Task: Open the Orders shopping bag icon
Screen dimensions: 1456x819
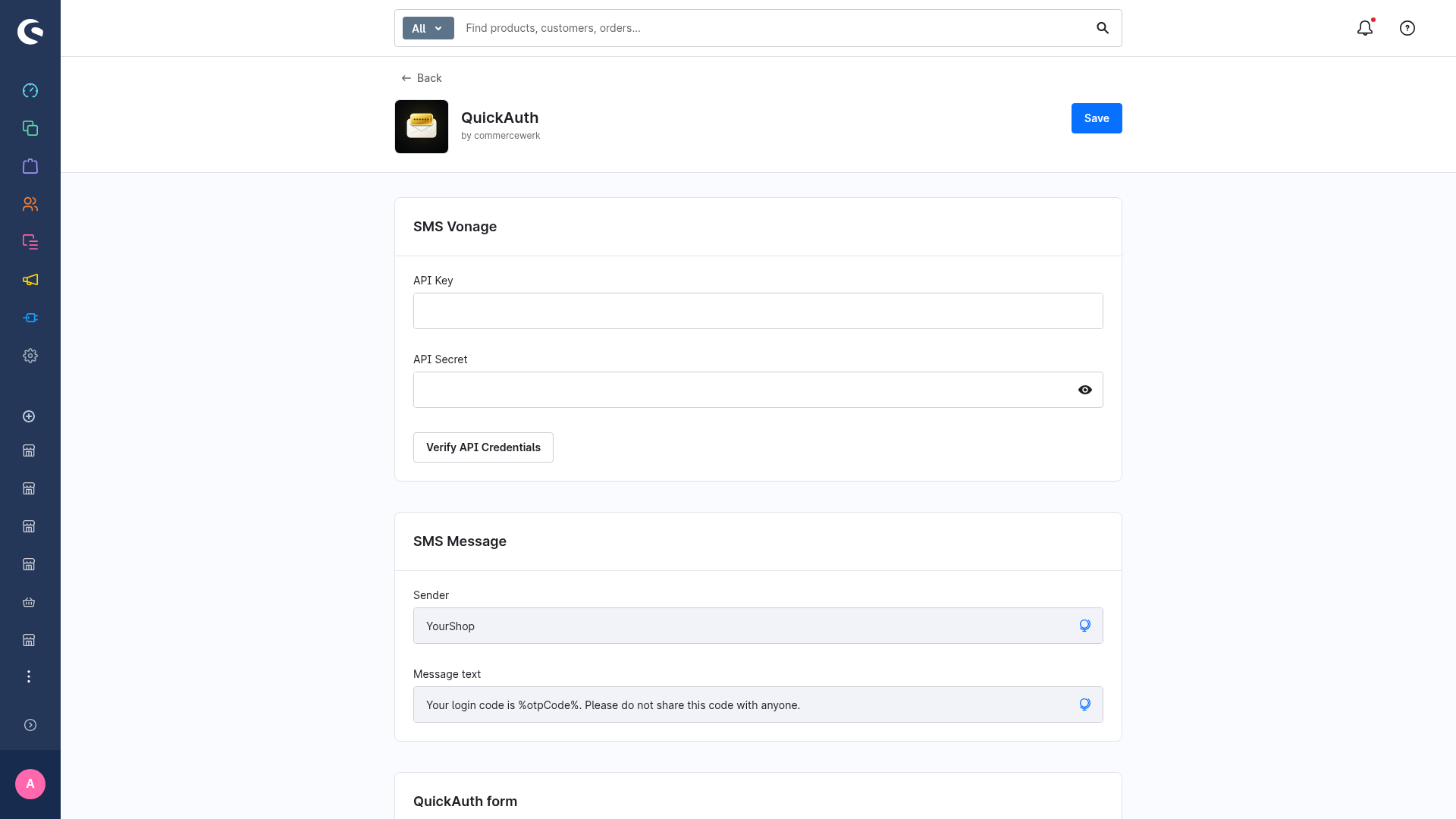Action: [x=30, y=166]
